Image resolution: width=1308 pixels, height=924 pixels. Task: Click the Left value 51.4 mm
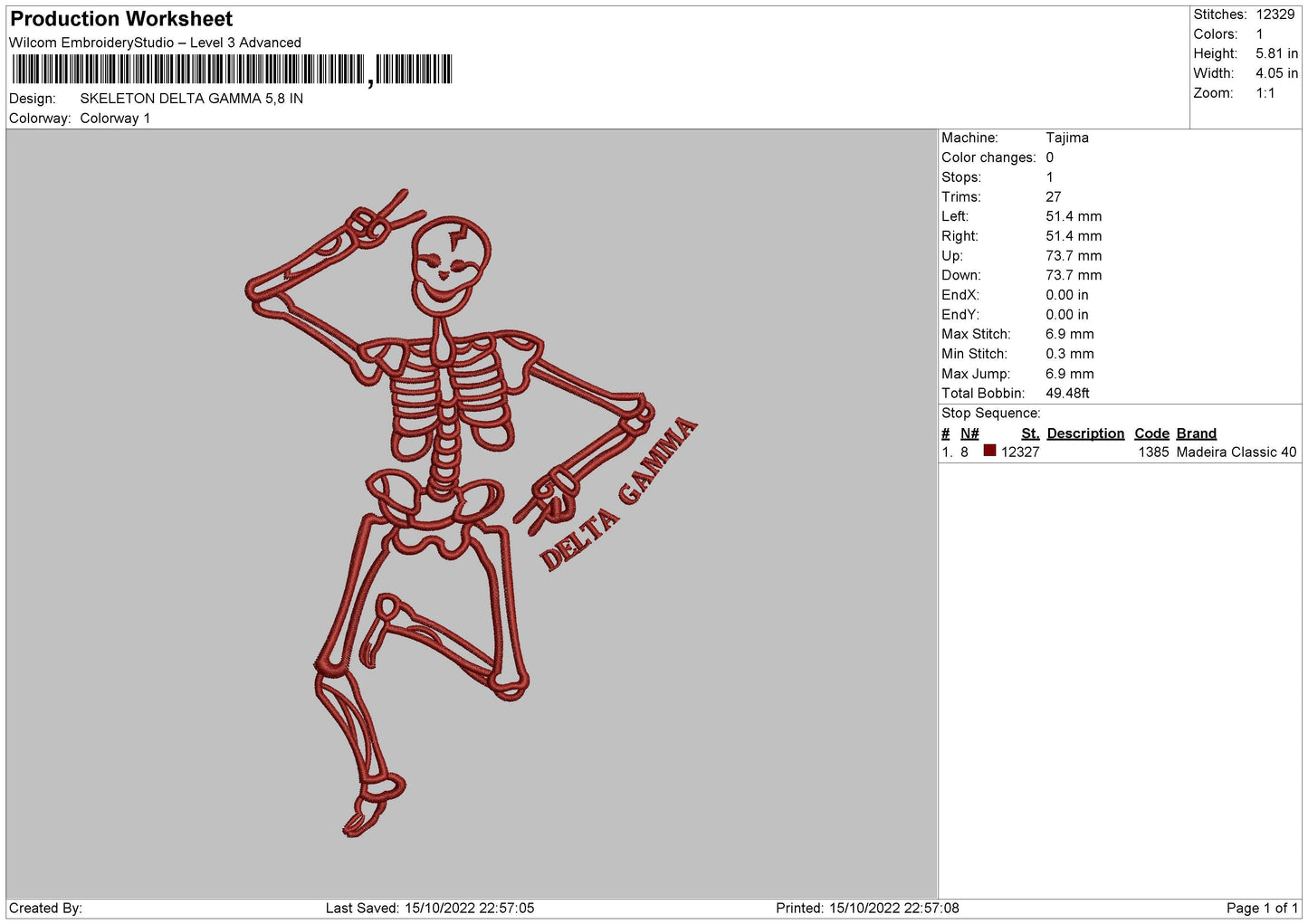1074,216
